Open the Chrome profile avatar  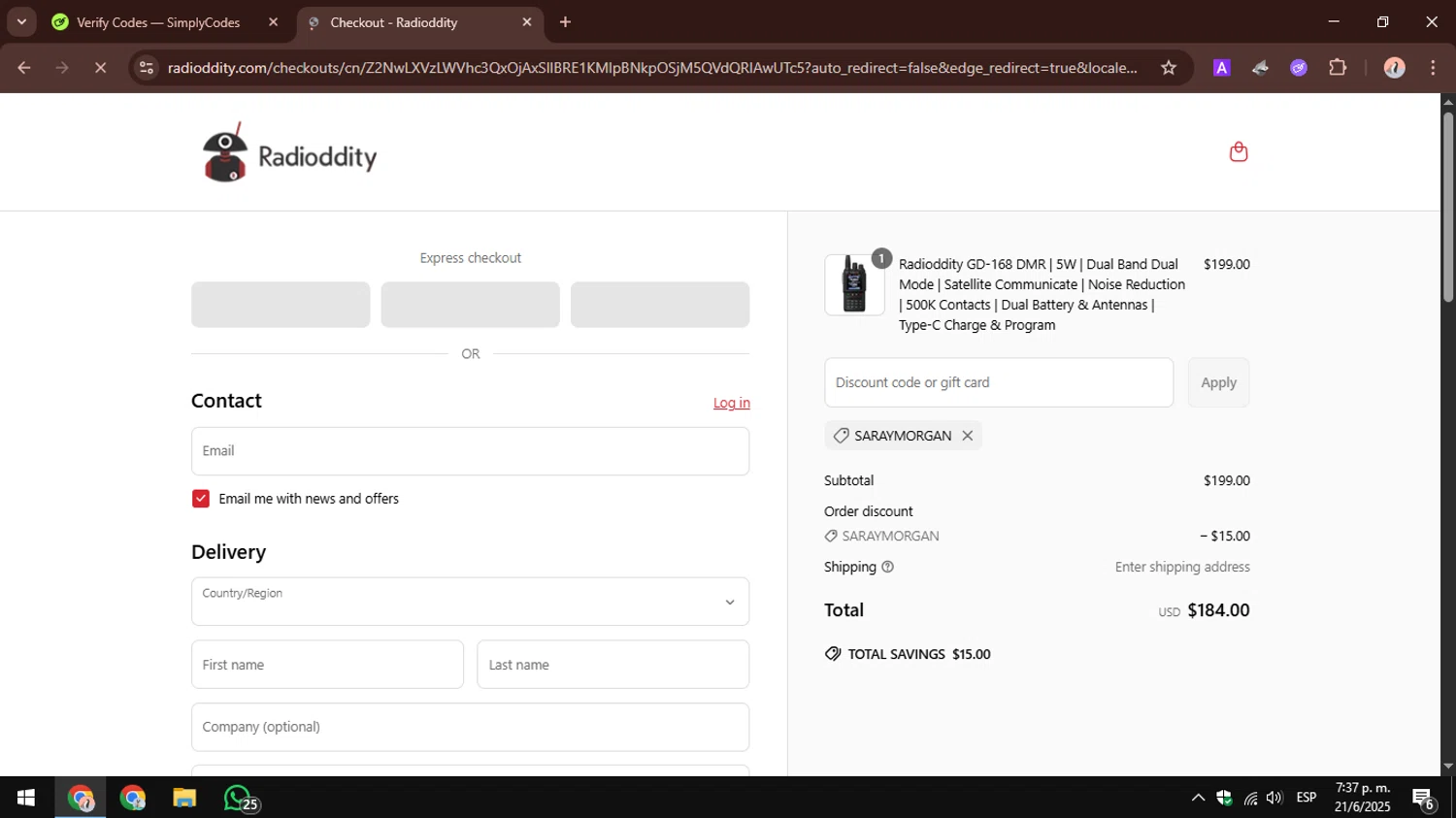(x=1394, y=68)
